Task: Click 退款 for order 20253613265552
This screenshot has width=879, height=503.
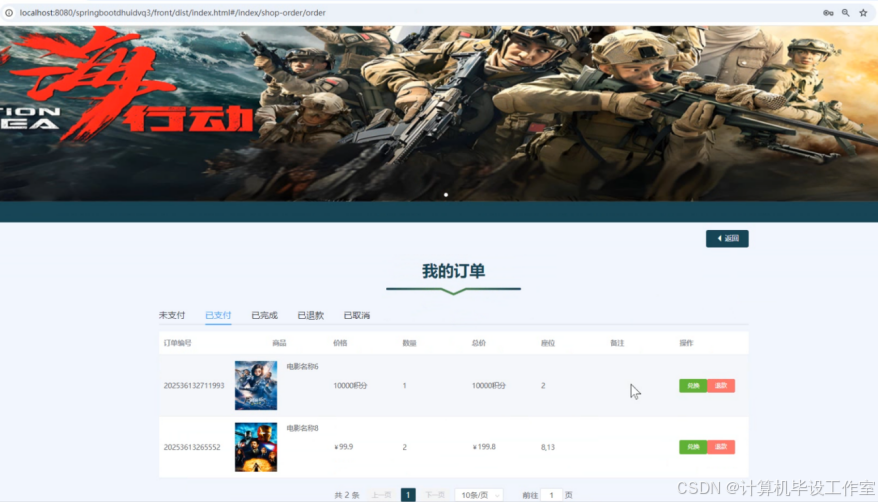Action: click(x=721, y=447)
